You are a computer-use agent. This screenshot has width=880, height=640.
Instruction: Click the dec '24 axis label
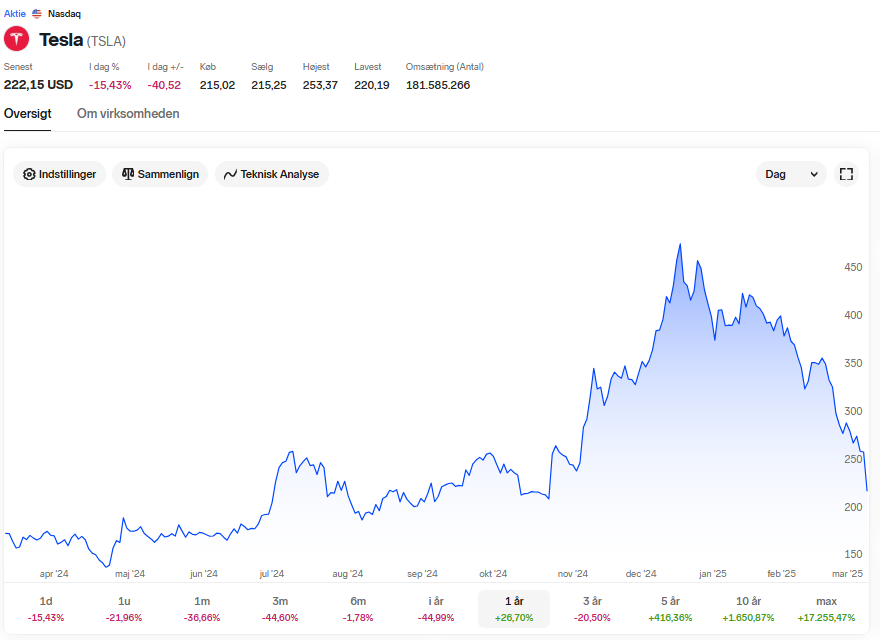[641, 574]
